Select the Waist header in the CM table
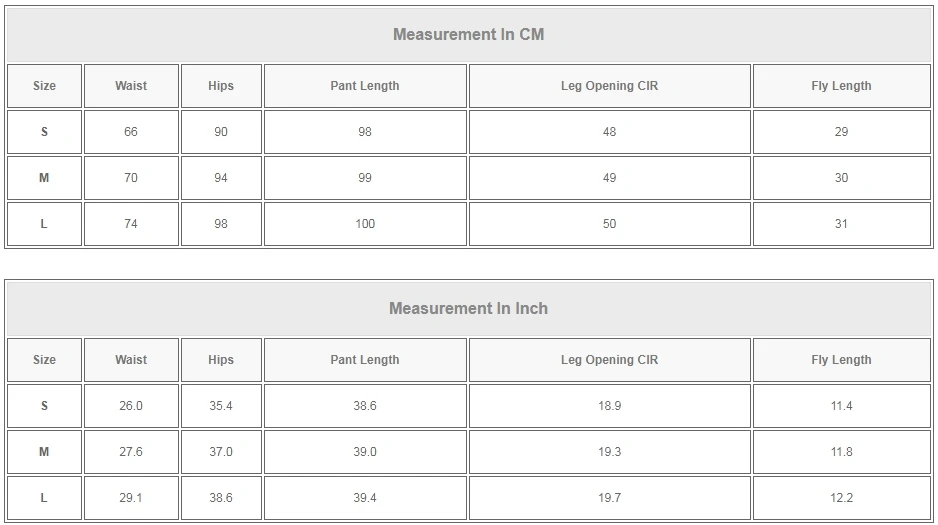The width and height of the screenshot is (938, 525). (x=131, y=86)
